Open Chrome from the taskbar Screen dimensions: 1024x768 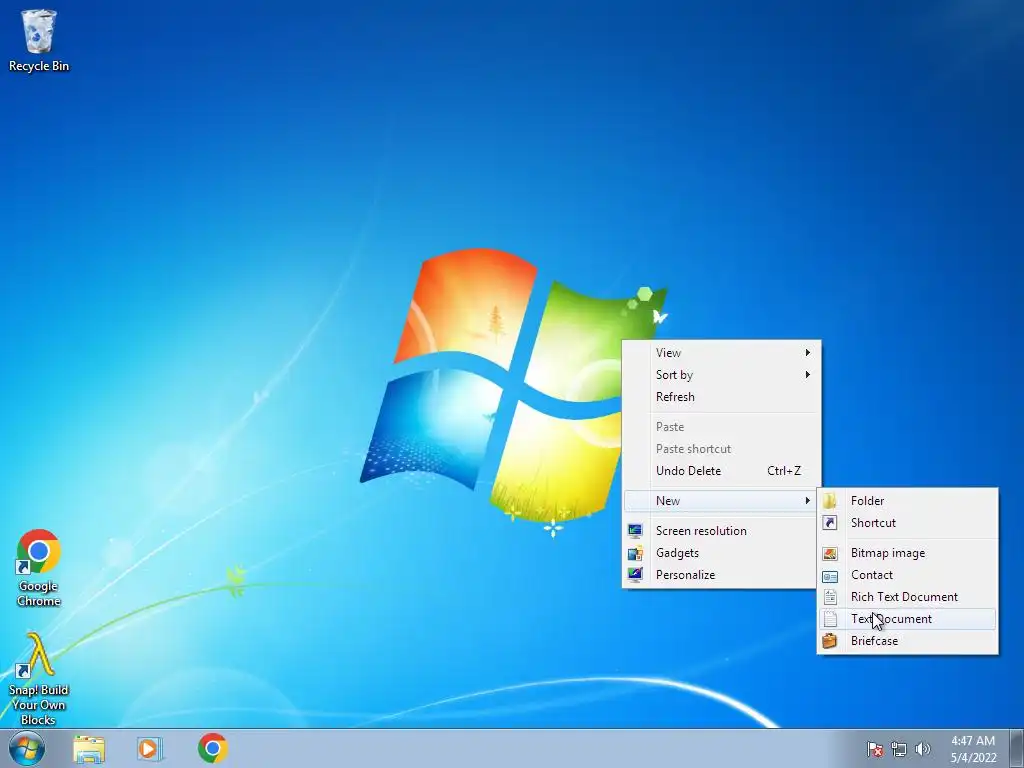click(x=213, y=748)
